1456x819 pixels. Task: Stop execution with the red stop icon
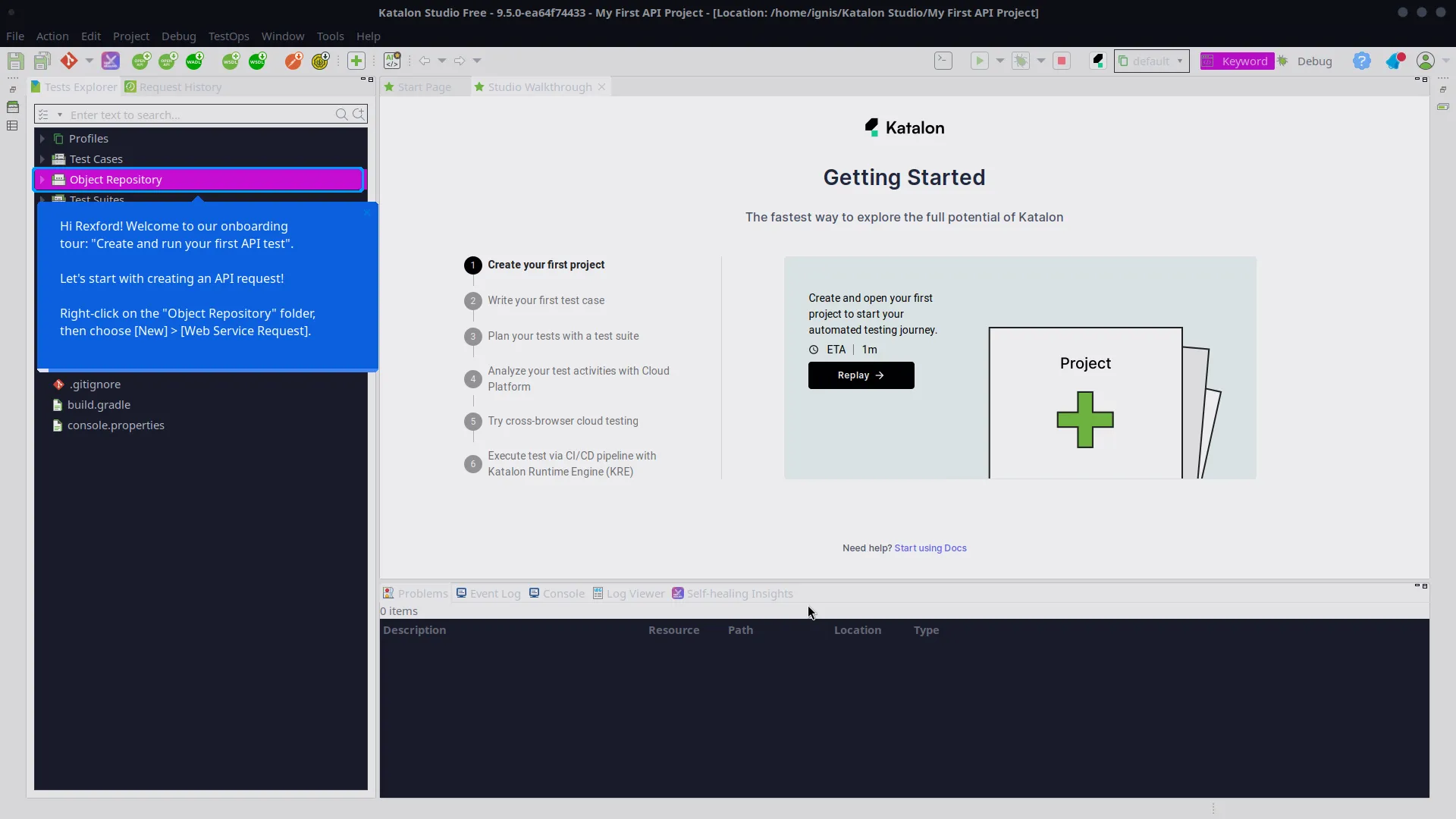click(x=1062, y=61)
